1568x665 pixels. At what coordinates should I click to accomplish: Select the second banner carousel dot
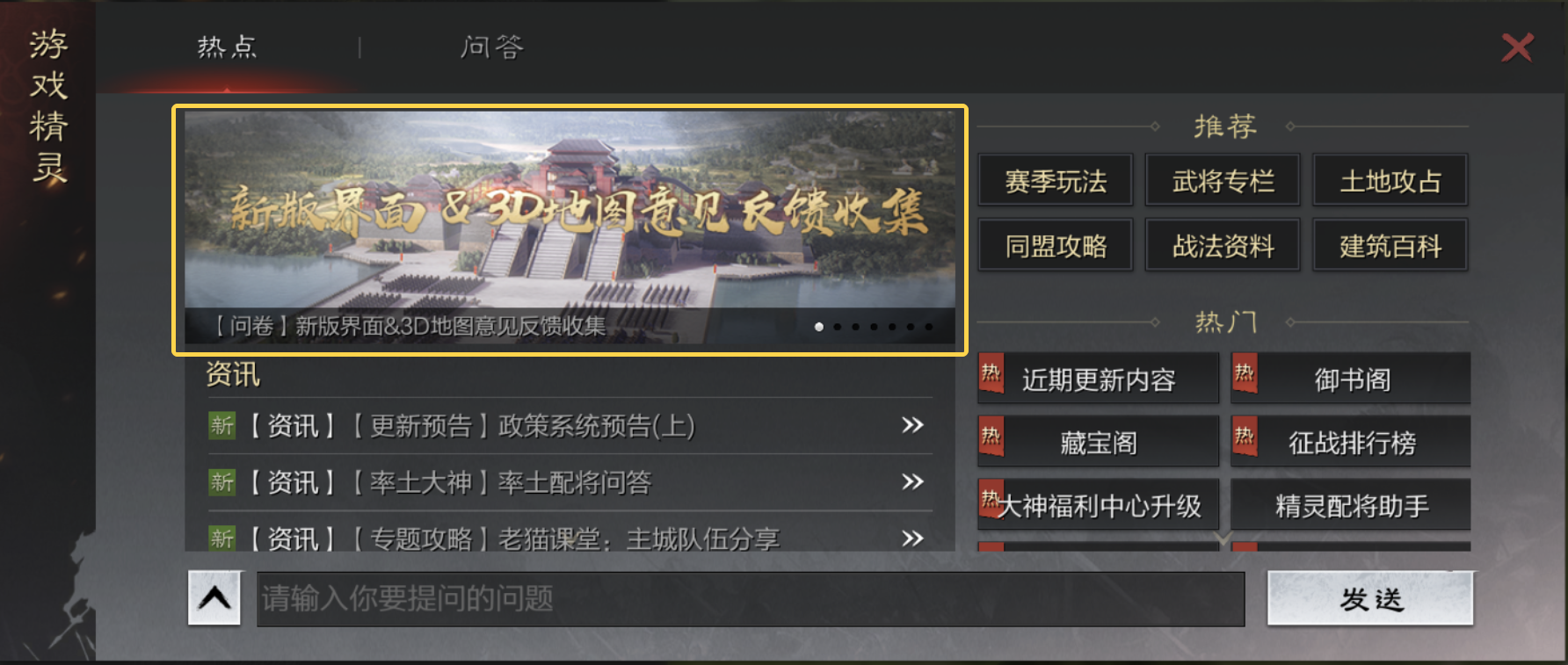(838, 327)
